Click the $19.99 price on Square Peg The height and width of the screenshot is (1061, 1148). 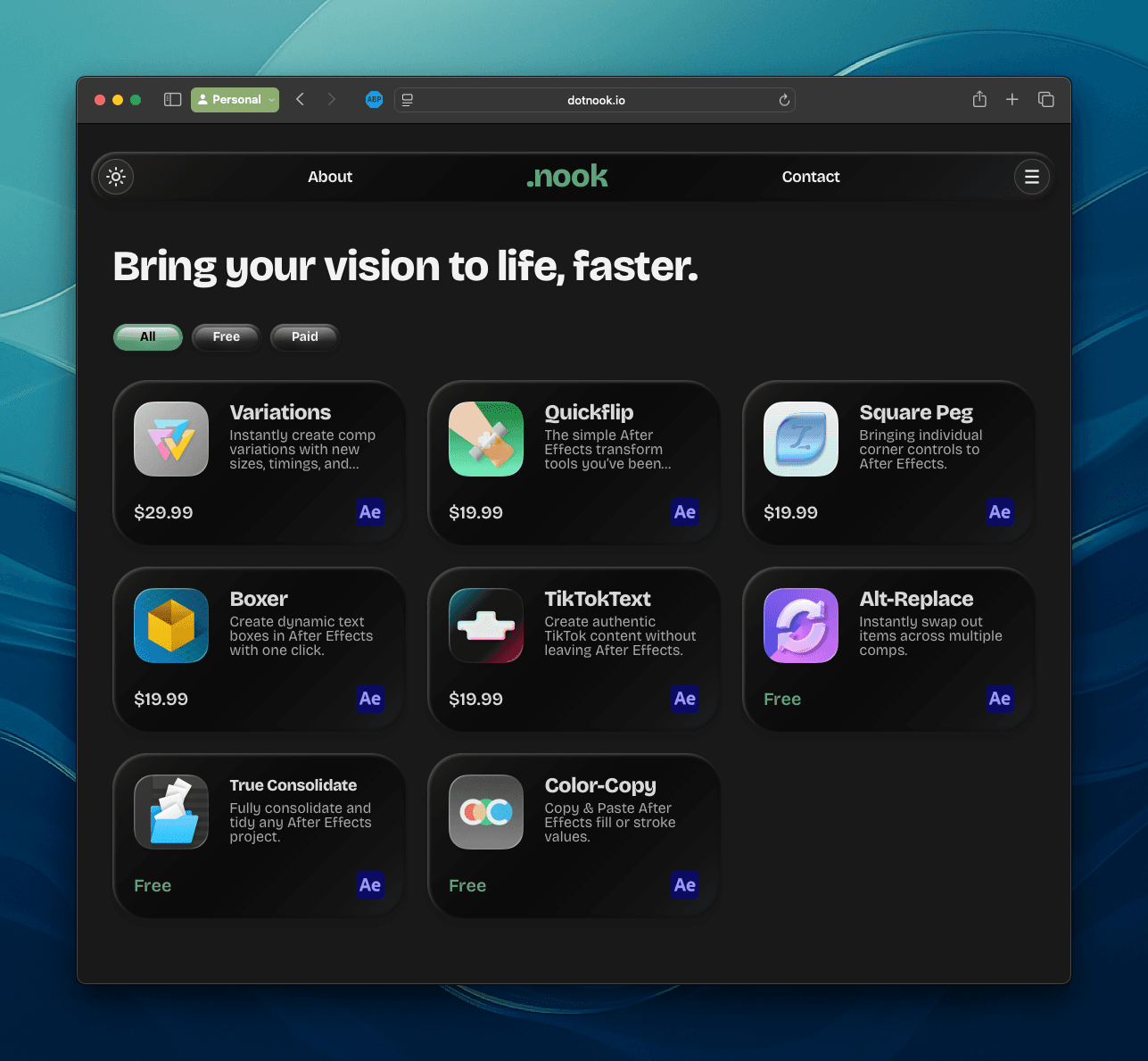(790, 512)
